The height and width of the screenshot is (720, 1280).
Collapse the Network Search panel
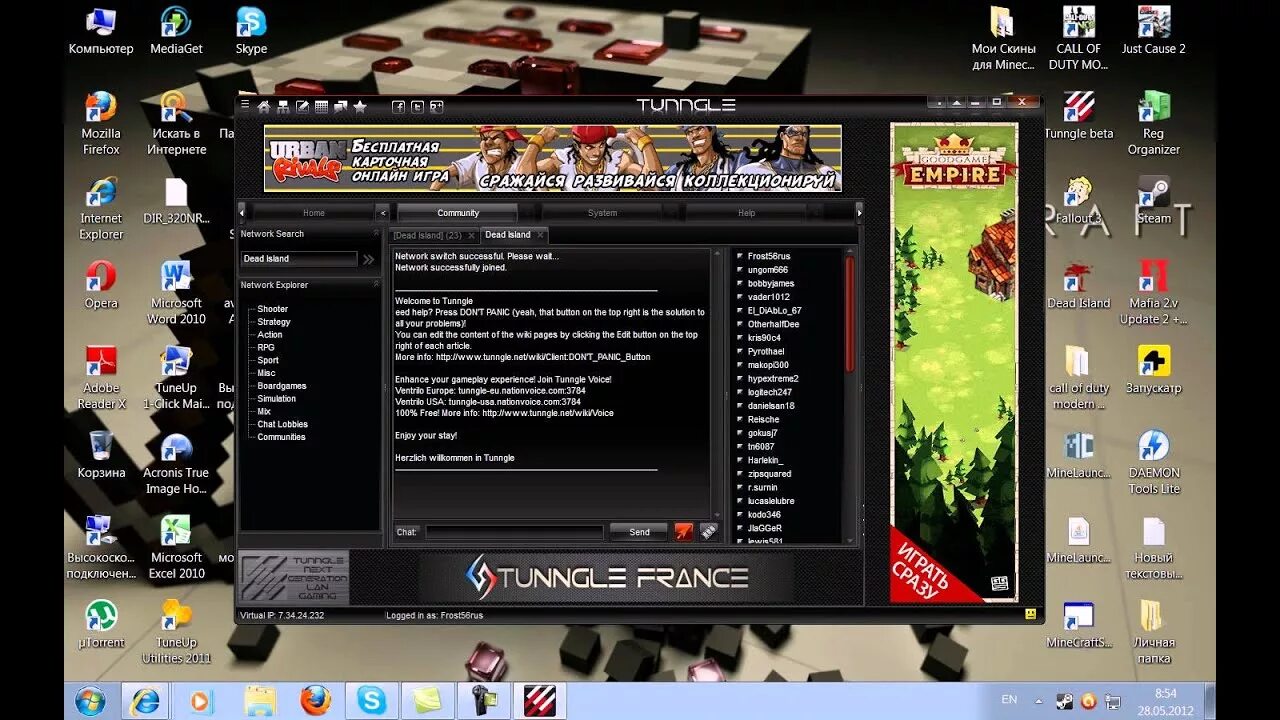pyautogui.click(x=376, y=233)
